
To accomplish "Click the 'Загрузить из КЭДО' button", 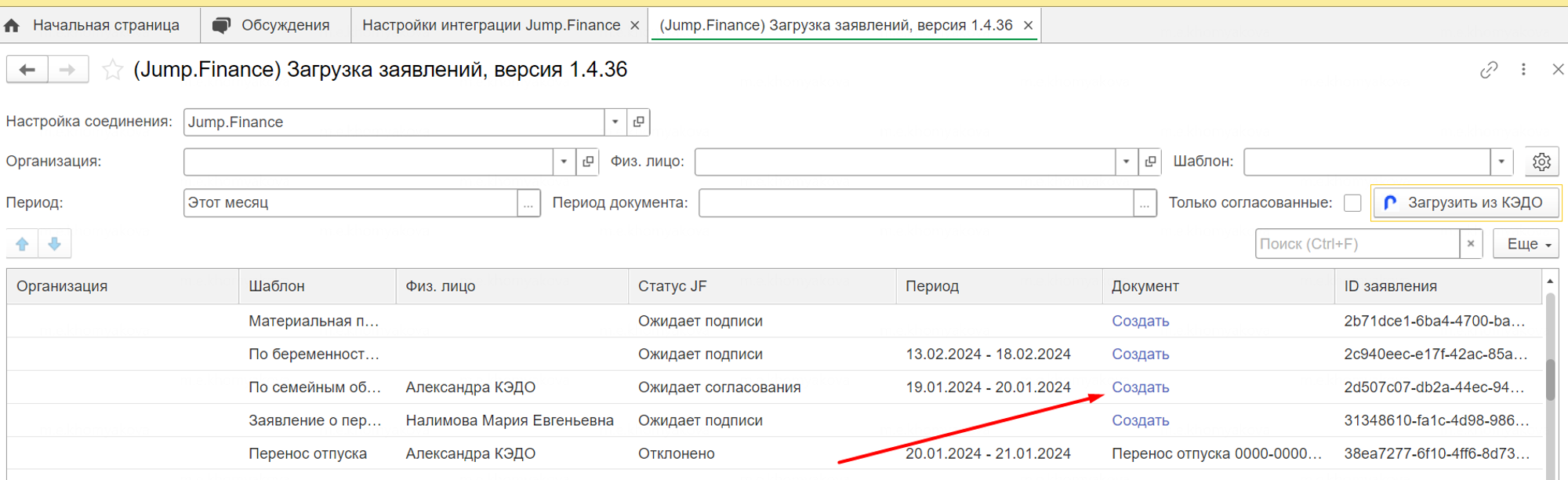I will click(1465, 203).
